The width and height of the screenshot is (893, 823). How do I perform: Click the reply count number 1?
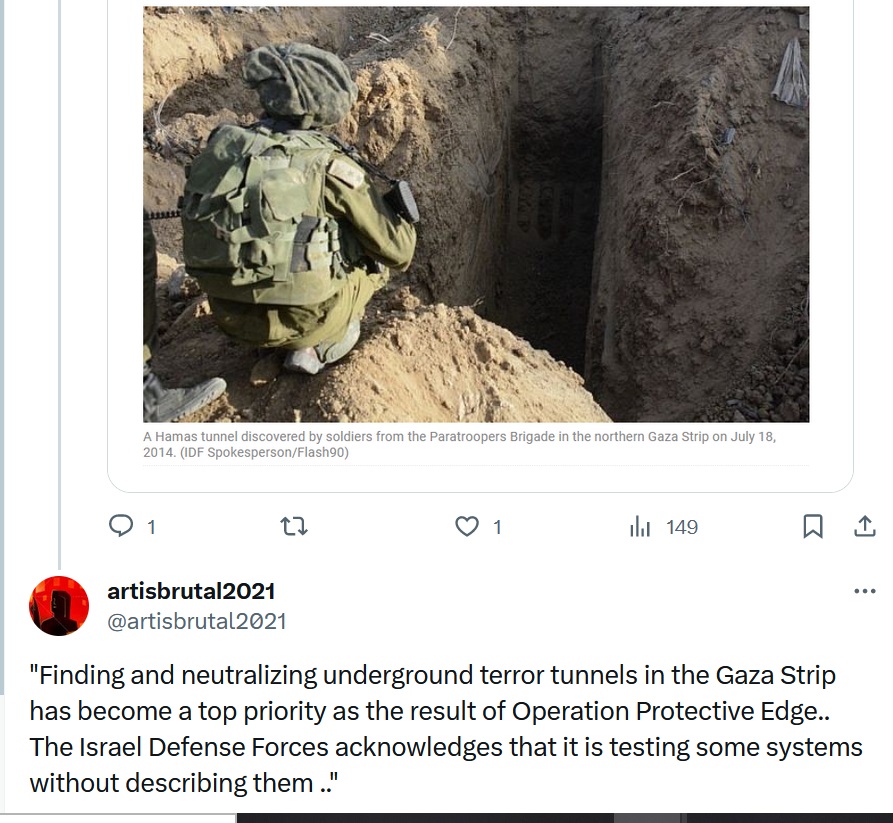tap(151, 527)
